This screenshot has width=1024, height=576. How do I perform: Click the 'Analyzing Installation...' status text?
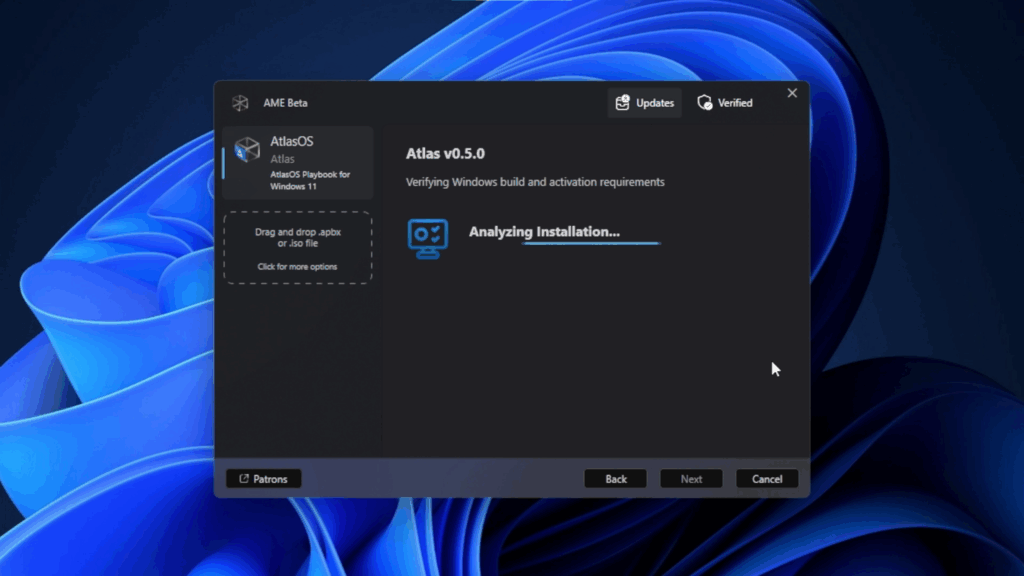tap(544, 231)
